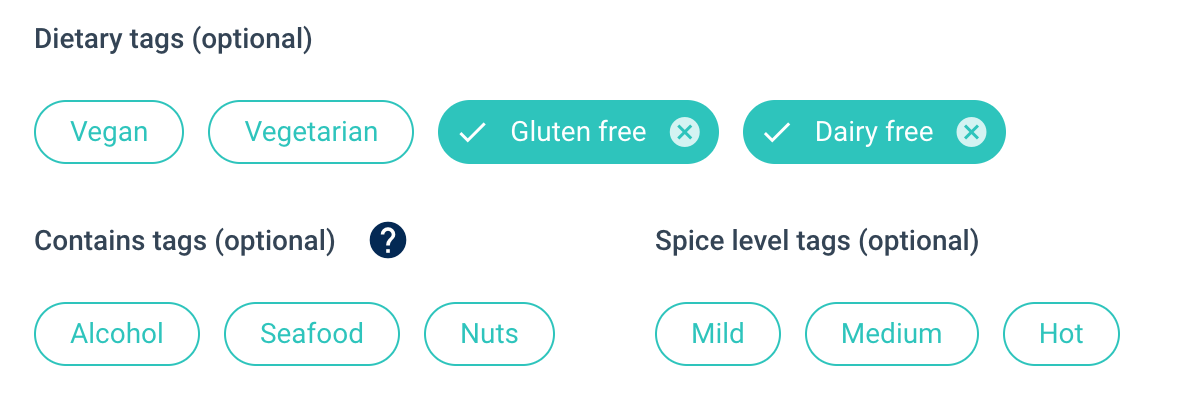
Task: Click "(optional)" beside Contains tags
Action: (x=275, y=241)
